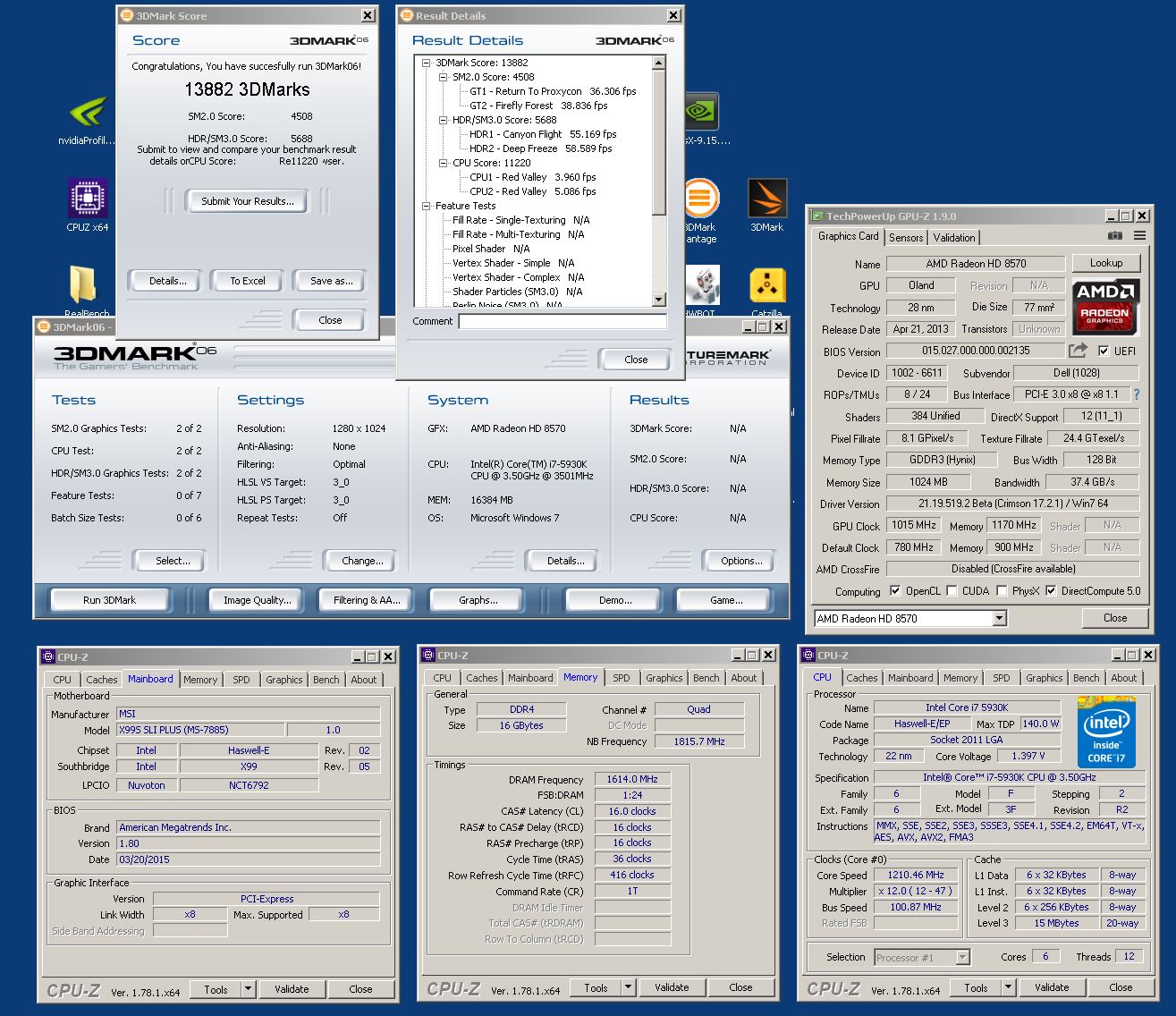Click the To Excel button
1176x1016 pixels.
point(248,281)
